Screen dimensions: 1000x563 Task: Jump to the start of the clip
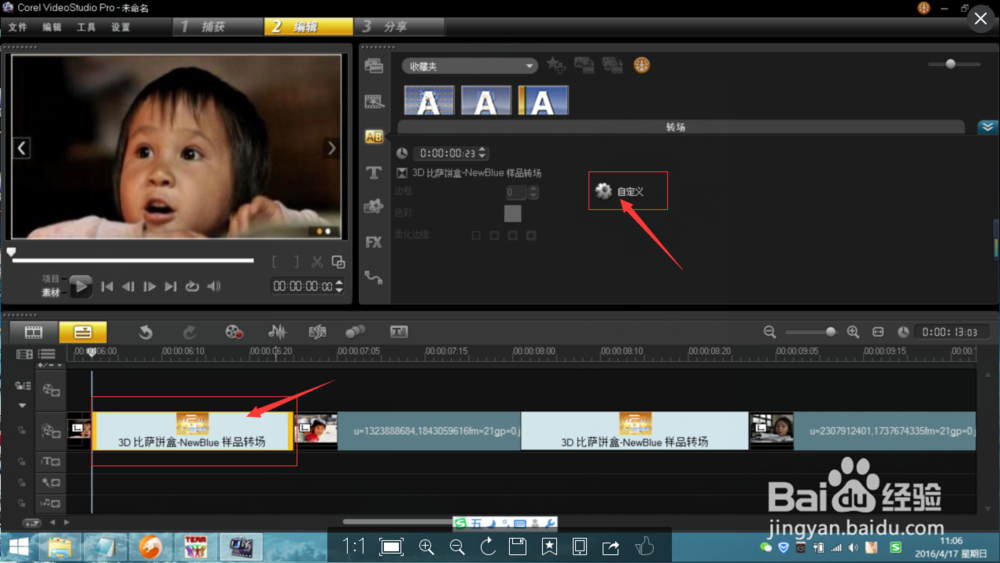point(107,287)
